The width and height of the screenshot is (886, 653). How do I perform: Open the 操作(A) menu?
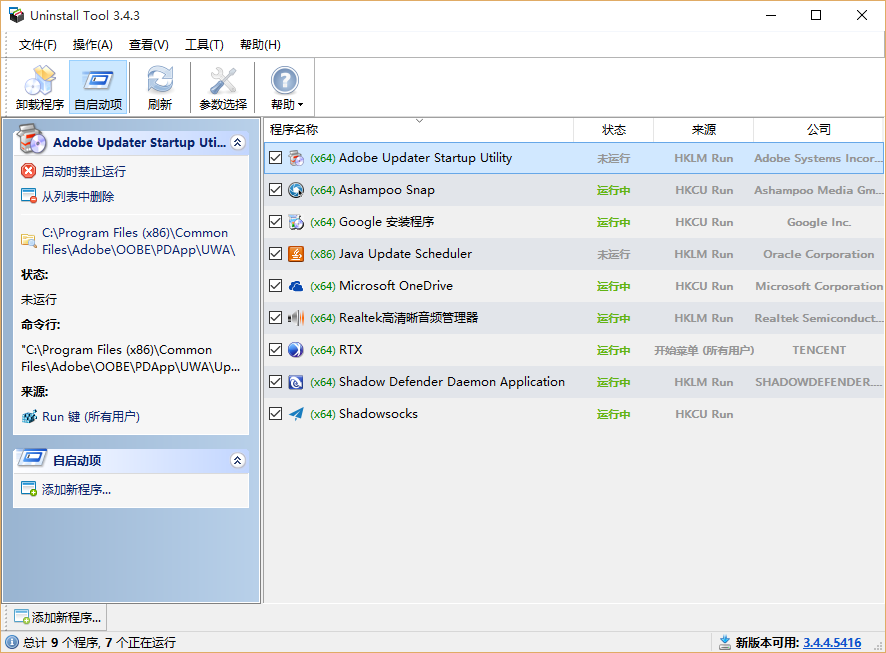93,45
